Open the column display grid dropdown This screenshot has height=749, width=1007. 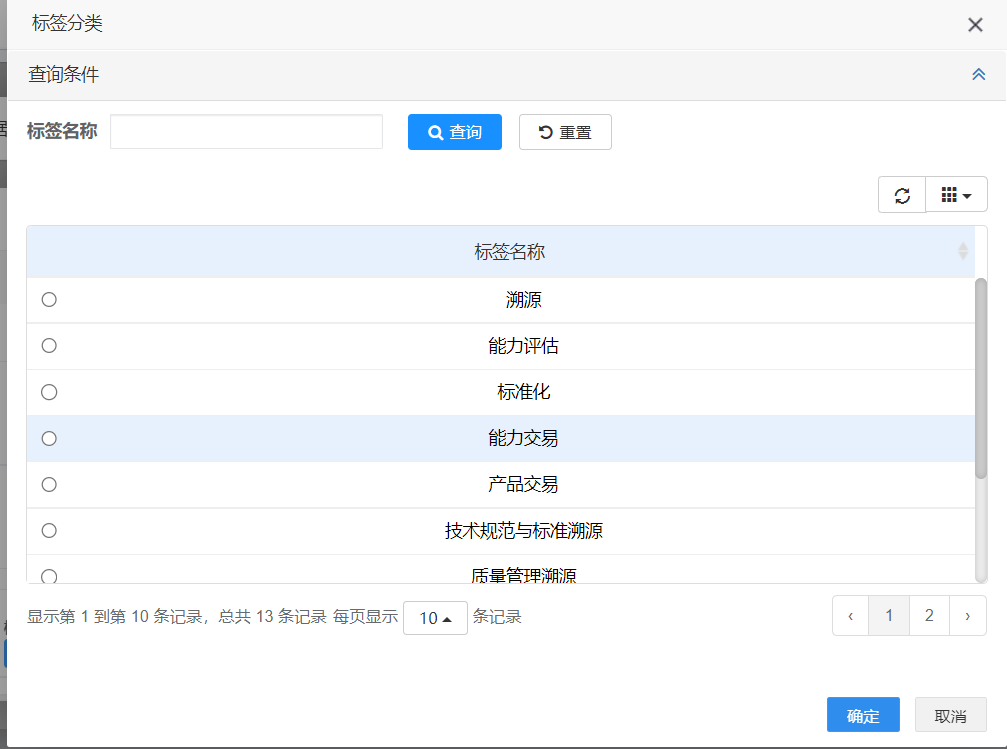click(957, 195)
